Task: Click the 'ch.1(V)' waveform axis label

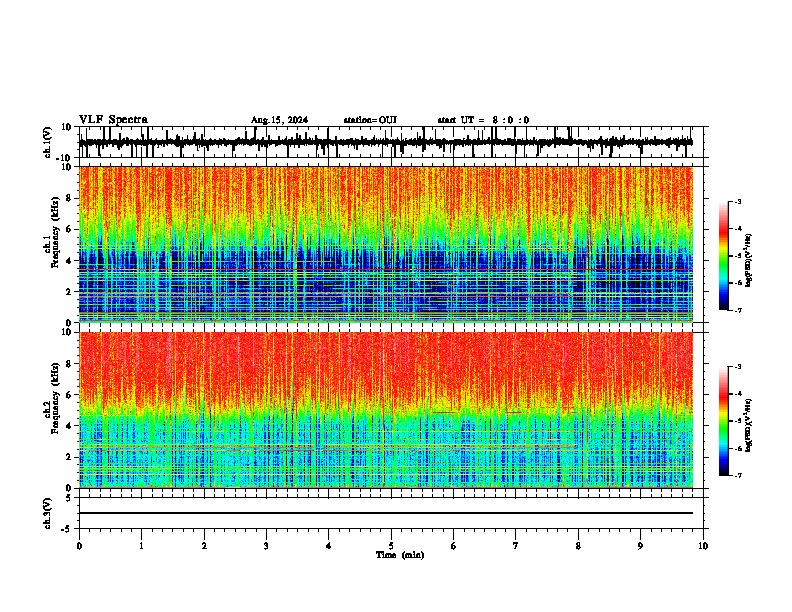Action: (48, 142)
